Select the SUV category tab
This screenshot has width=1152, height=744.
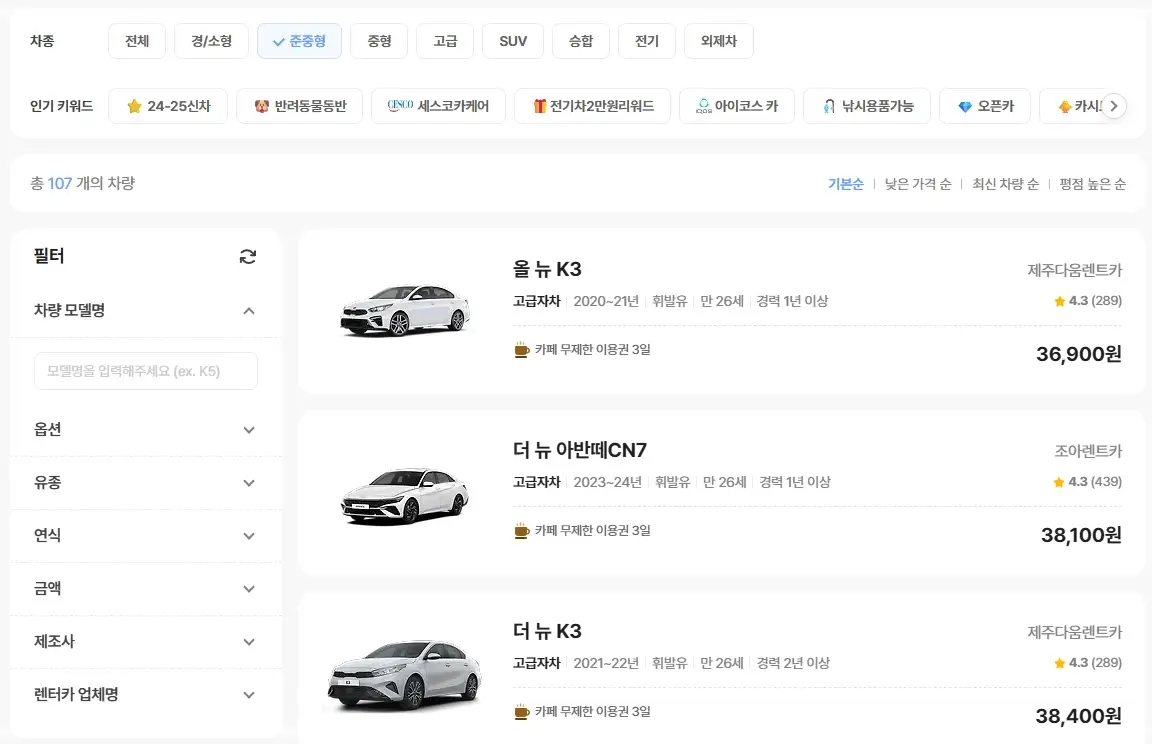tap(512, 40)
